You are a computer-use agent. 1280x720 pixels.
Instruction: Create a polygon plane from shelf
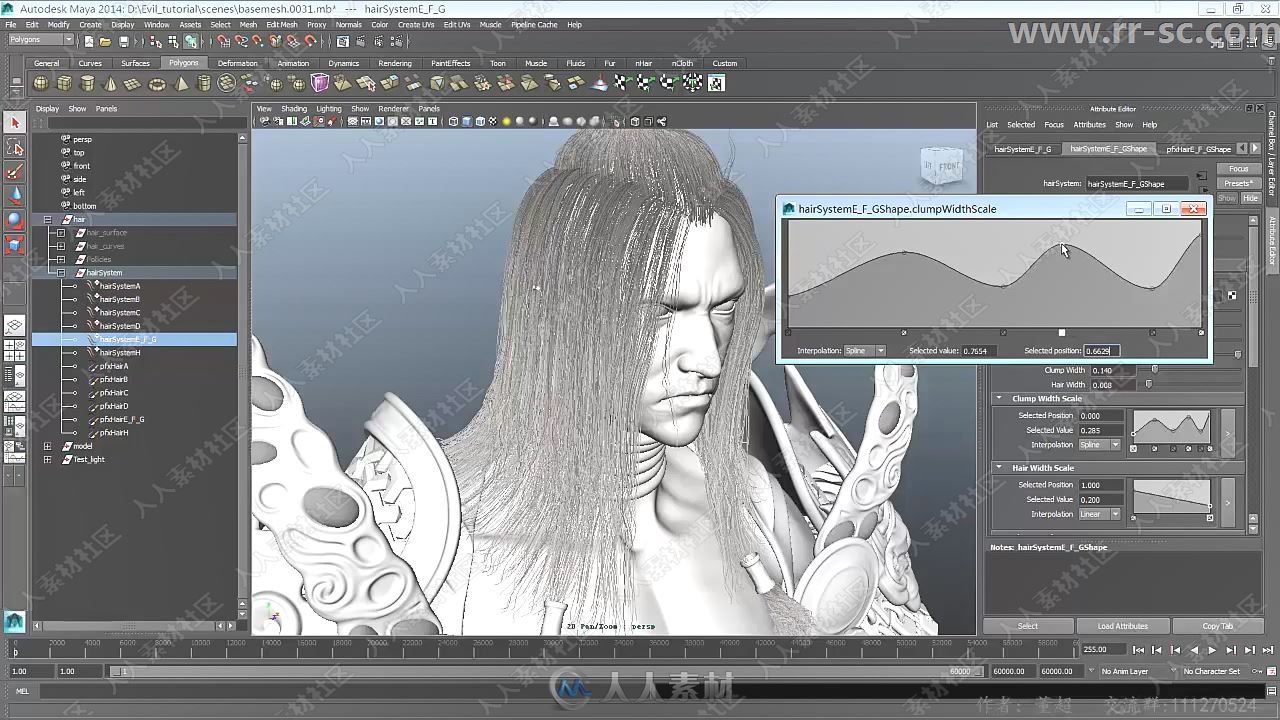pyautogui.click(x=133, y=83)
